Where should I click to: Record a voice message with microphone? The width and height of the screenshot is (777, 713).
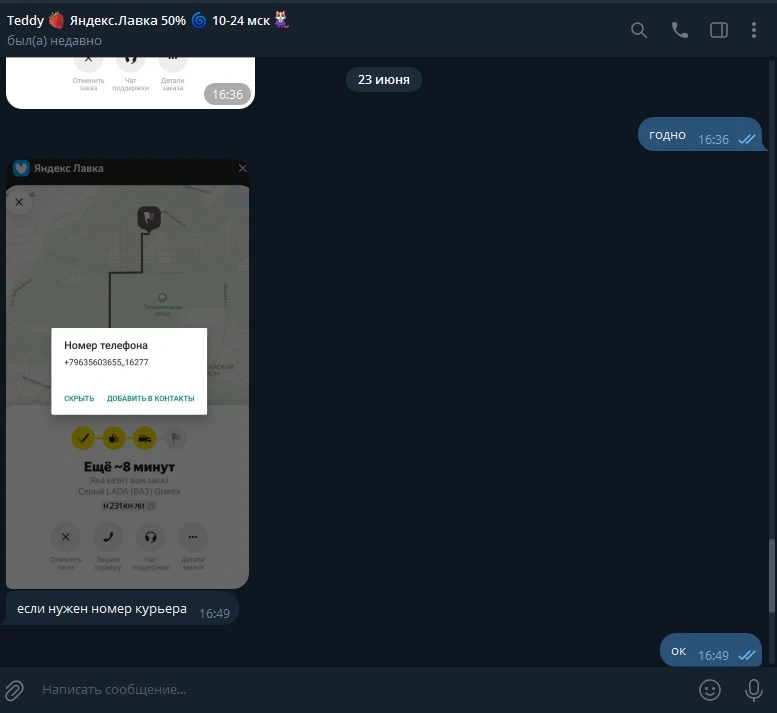click(x=754, y=690)
